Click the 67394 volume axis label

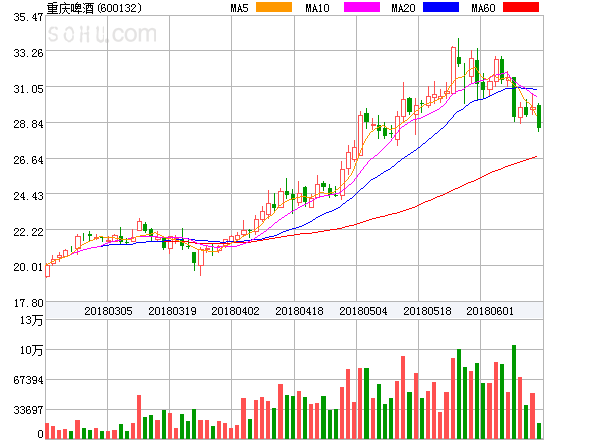28,380
